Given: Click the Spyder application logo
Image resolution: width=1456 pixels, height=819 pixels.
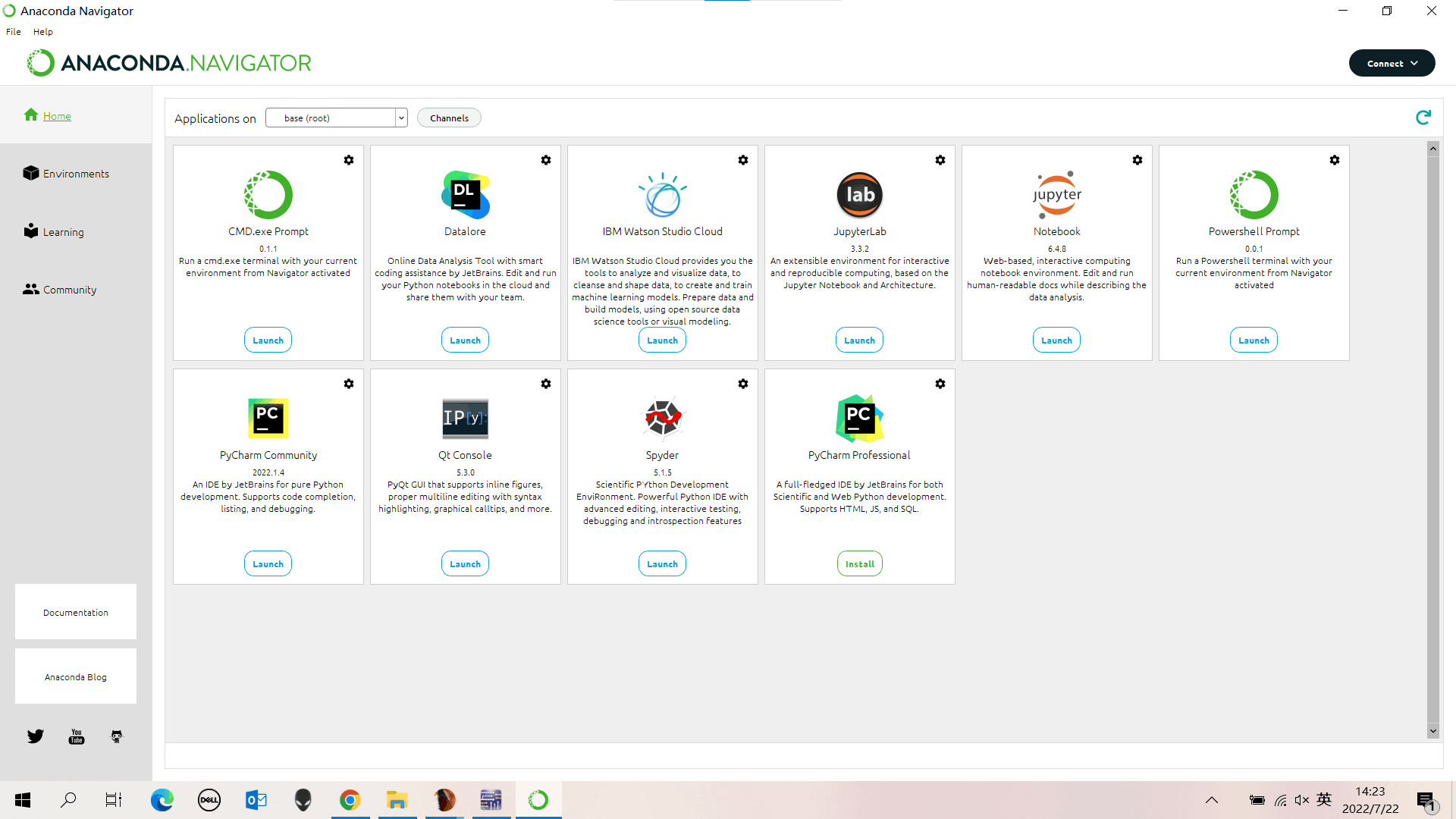Looking at the screenshot, I should point(662,418).
